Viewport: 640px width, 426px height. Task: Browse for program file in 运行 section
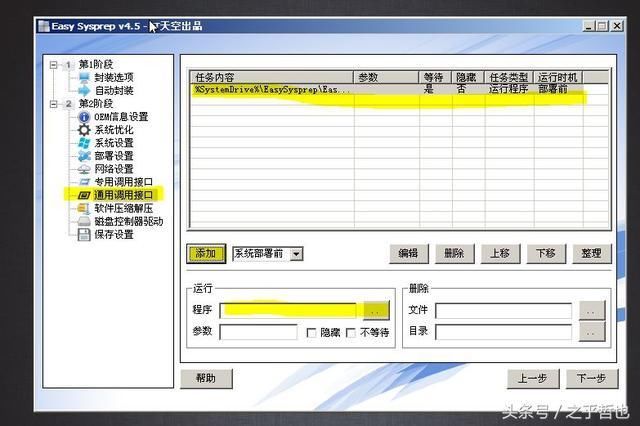point(375,310)
